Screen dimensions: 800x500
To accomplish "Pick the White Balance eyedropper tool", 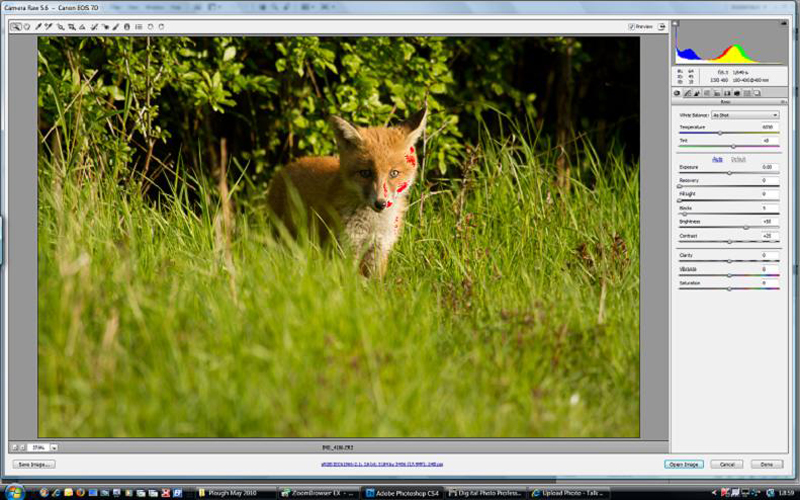I will coord(38,27).
